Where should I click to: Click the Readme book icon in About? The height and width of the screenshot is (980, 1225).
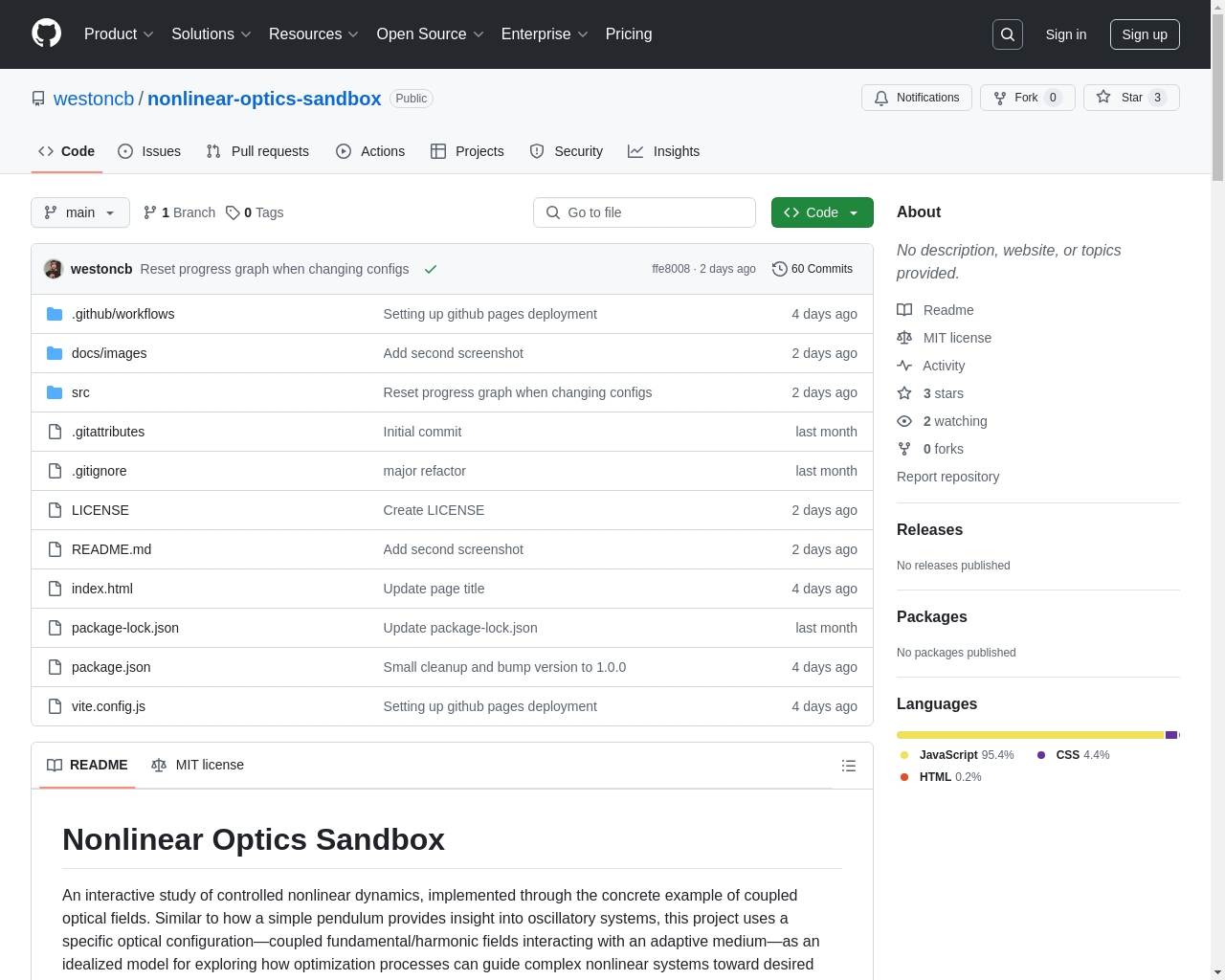pos(904,310)
